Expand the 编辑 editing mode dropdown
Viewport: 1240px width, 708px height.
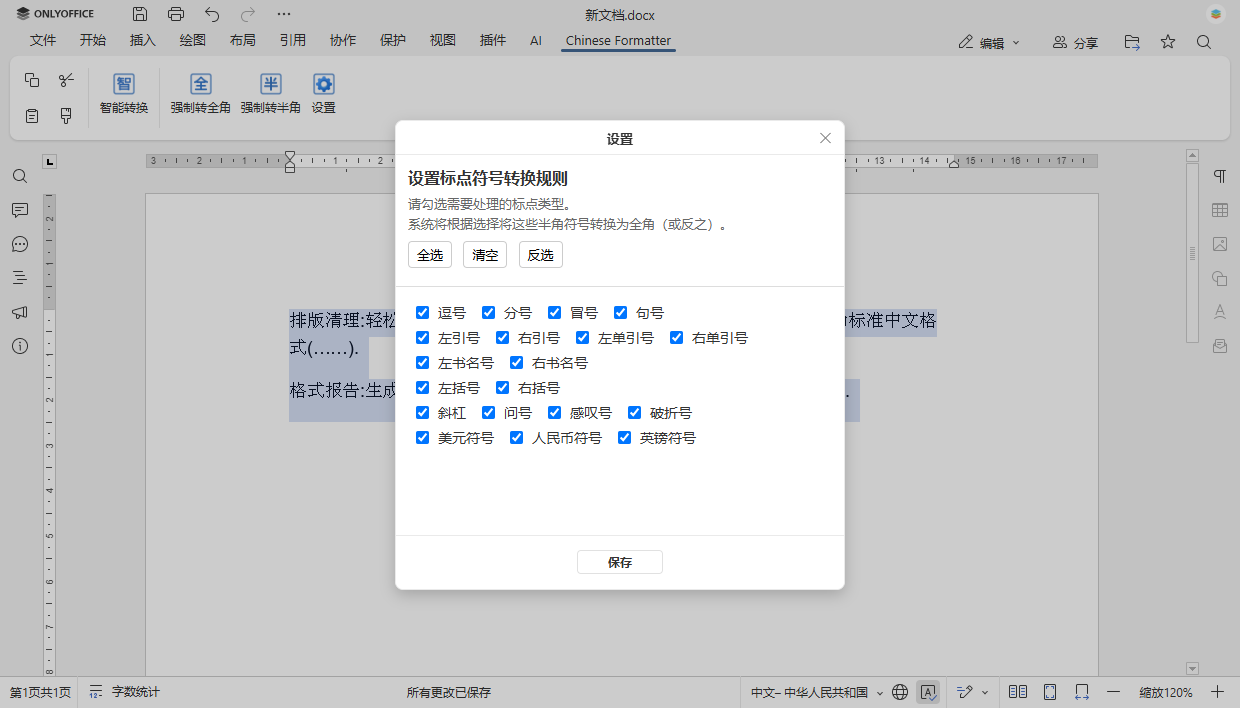[x=989, y=42]
